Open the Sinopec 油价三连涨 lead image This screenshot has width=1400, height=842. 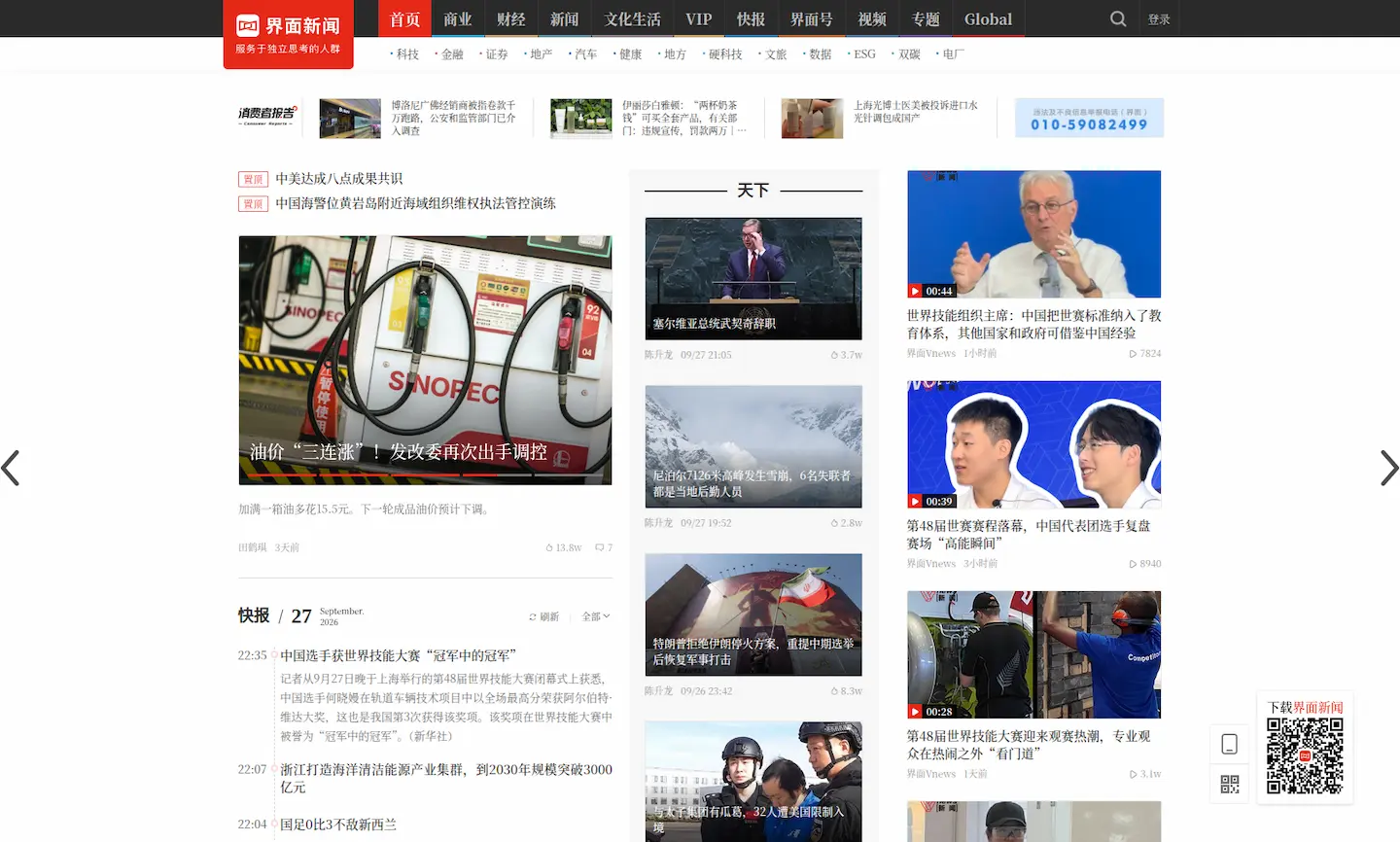point(425,360)
